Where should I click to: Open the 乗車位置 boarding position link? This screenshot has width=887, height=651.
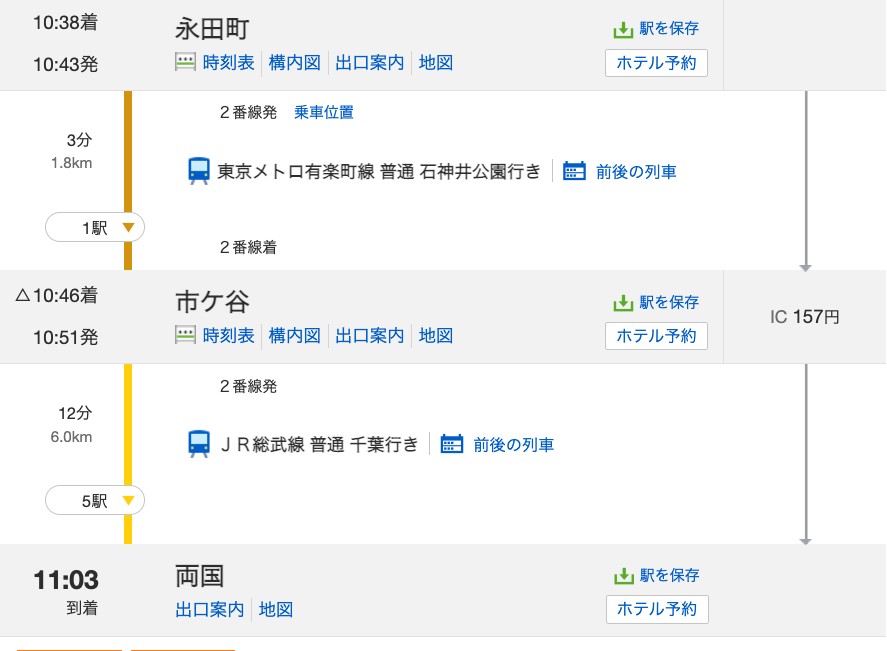click(x=324, y=112)
